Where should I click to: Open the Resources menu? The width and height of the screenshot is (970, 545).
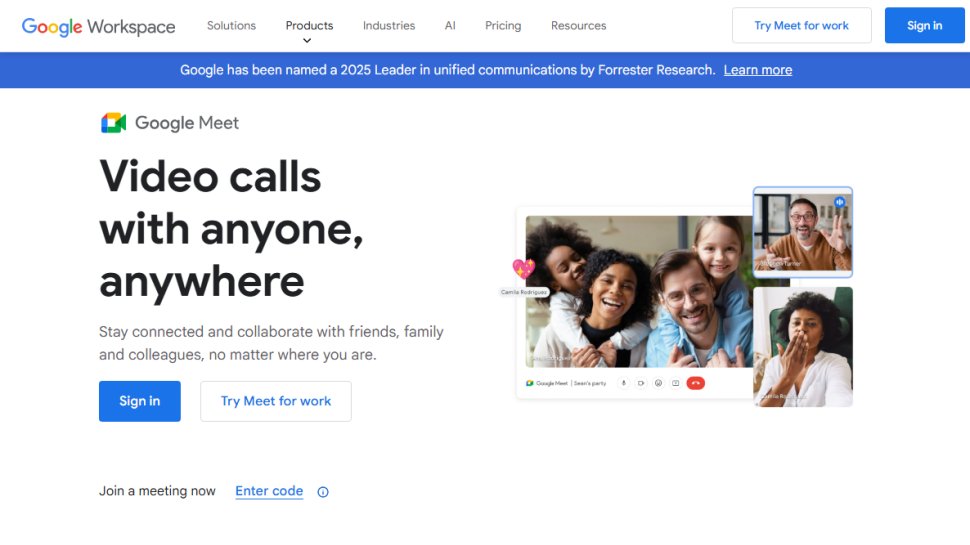click(x=578, y=25)
